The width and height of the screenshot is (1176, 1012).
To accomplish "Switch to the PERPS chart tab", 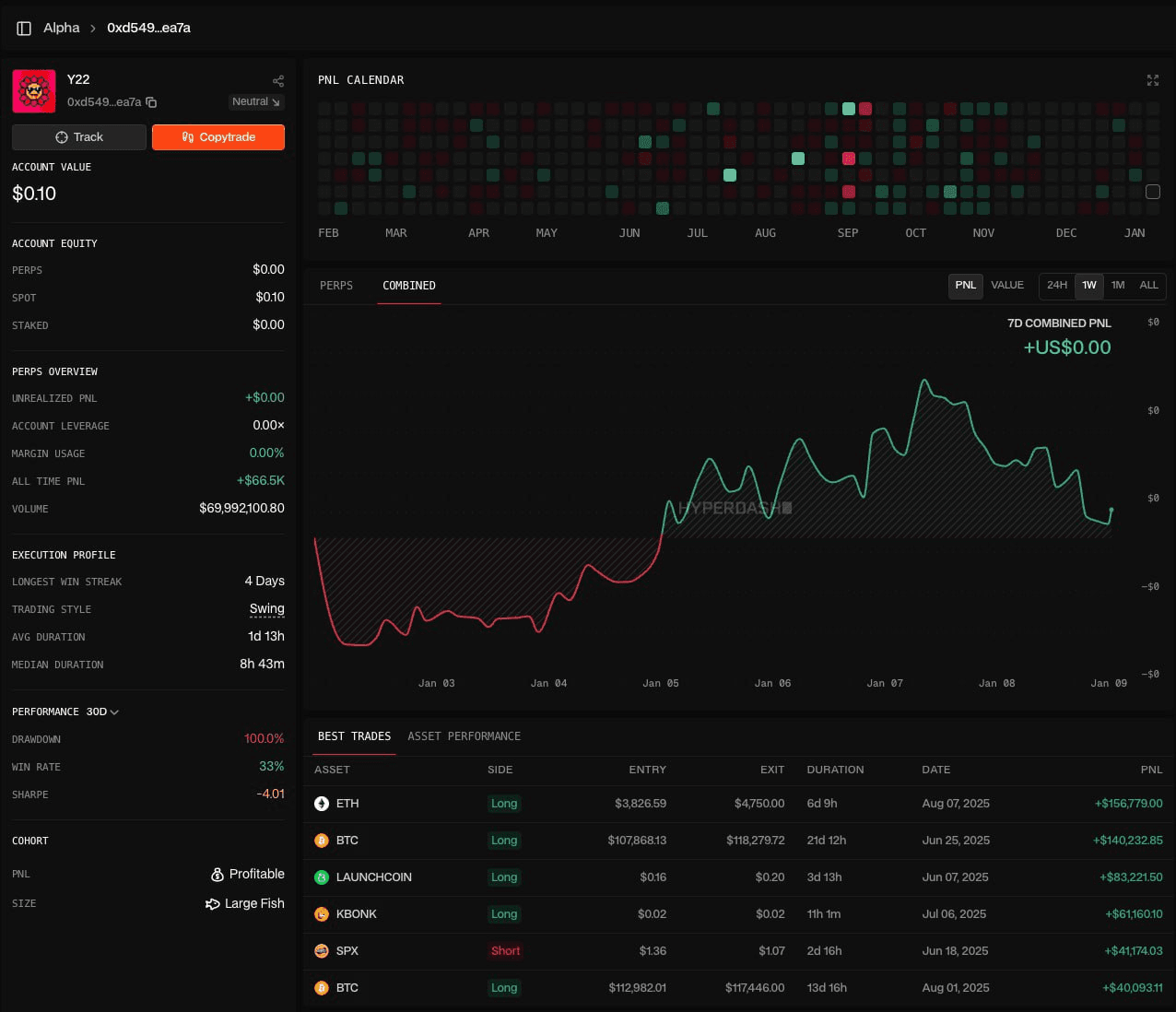I will [335, 286].
